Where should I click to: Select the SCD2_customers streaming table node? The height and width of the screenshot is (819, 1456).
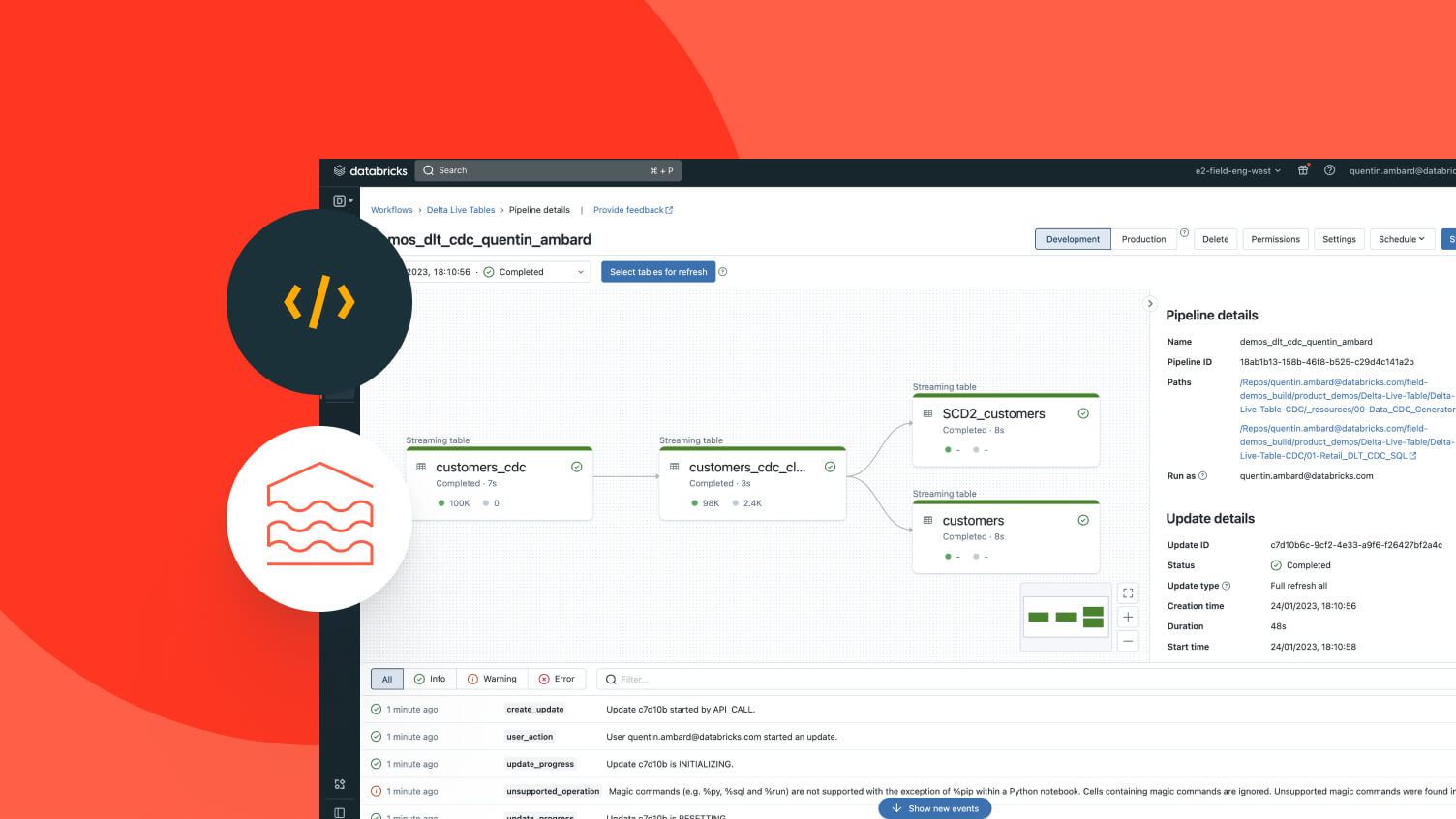[x=1006, y=430]
